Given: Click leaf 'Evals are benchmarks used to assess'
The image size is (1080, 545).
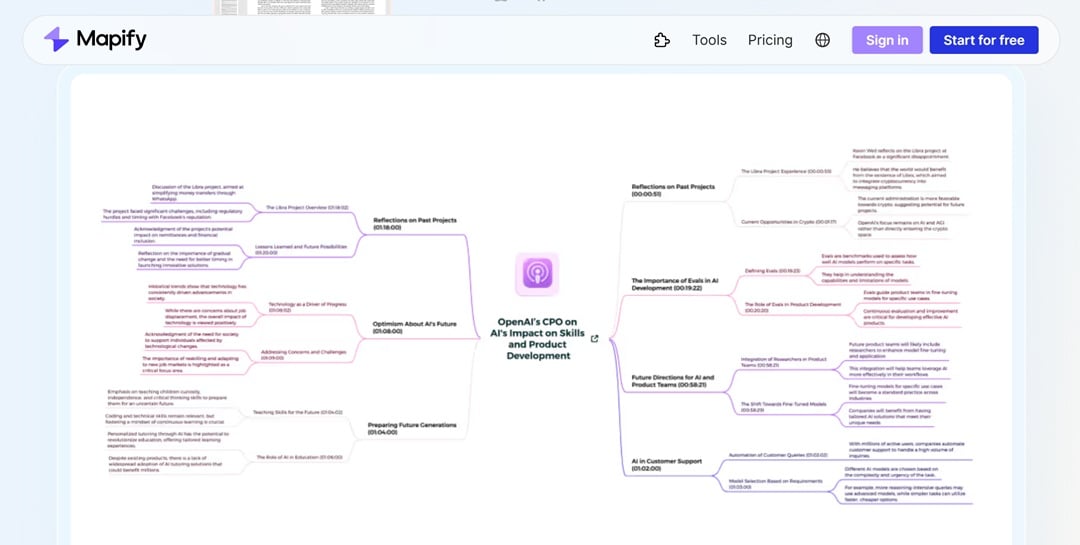Looking at the screenshot, I should pos(869,258).
